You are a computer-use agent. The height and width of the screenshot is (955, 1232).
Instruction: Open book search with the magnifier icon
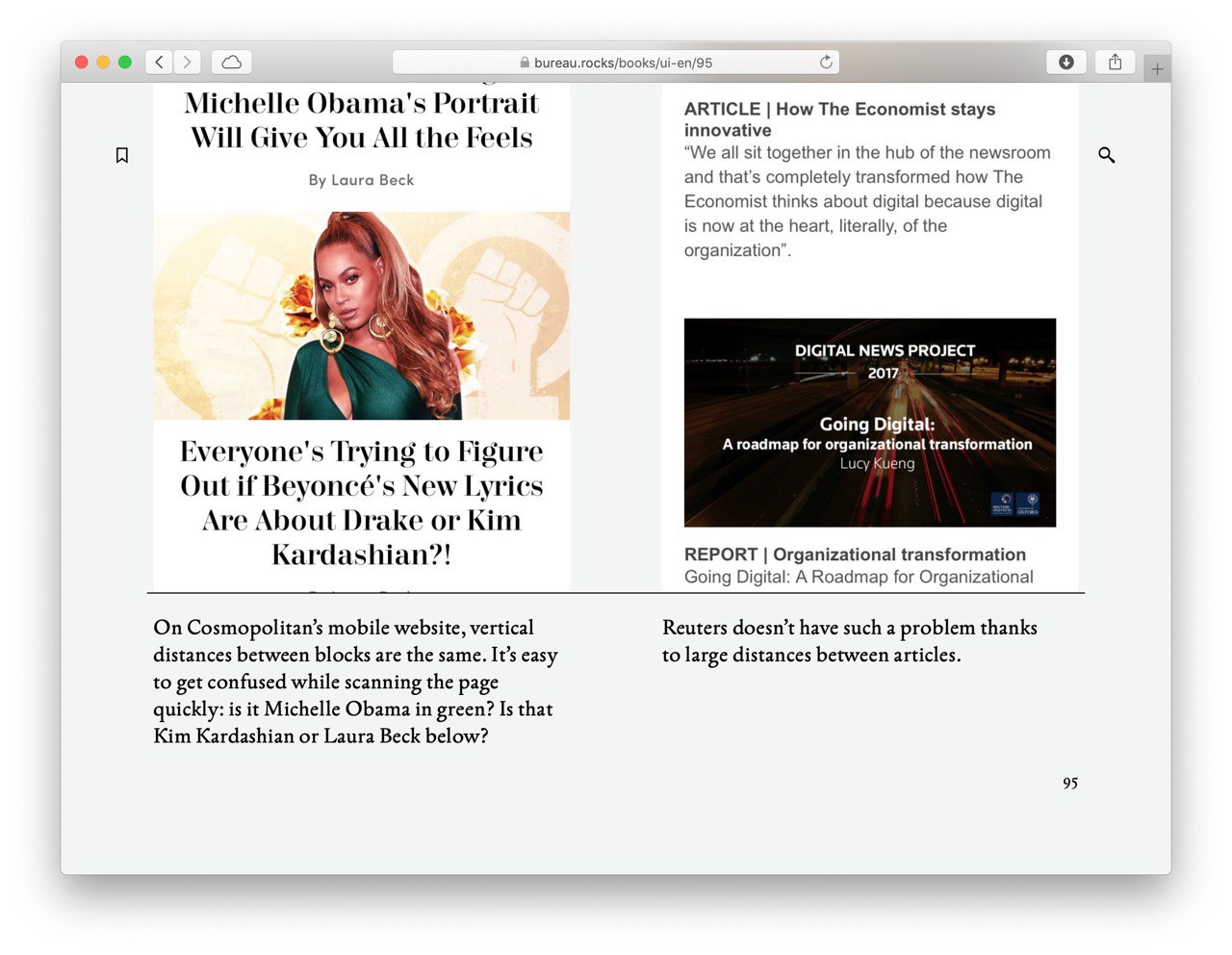(1107, 155)
